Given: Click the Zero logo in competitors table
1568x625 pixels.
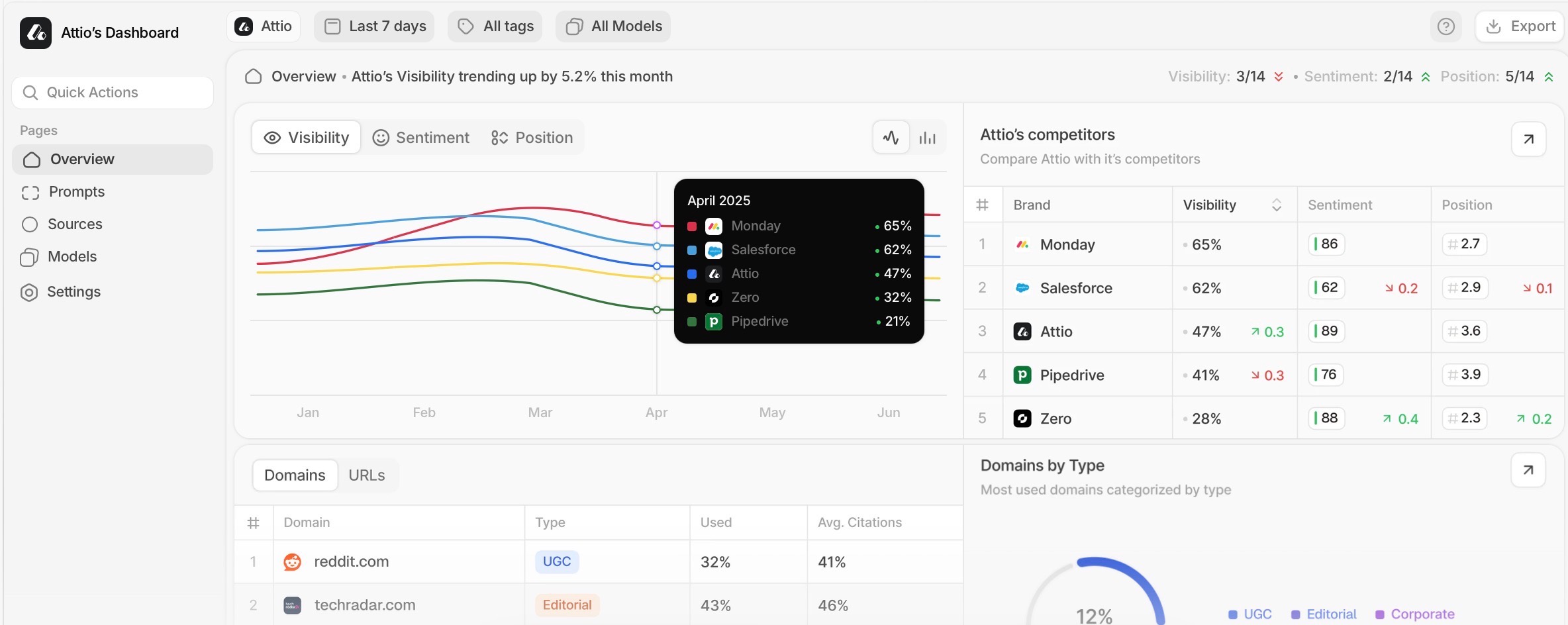Looking at the screenshot, I should point(1022,418).
